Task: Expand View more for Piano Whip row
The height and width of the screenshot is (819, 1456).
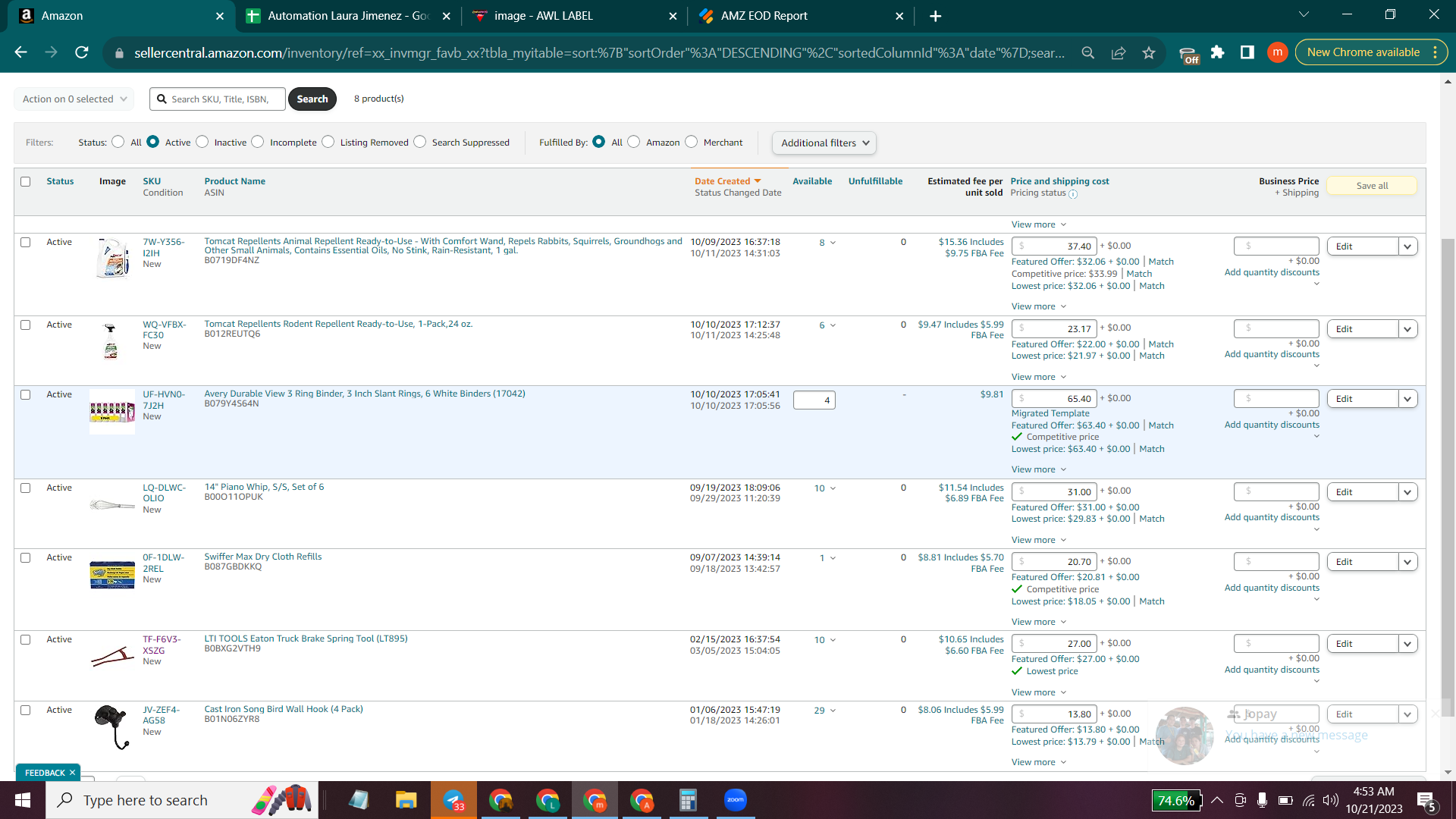Action: pos(1039,540)
